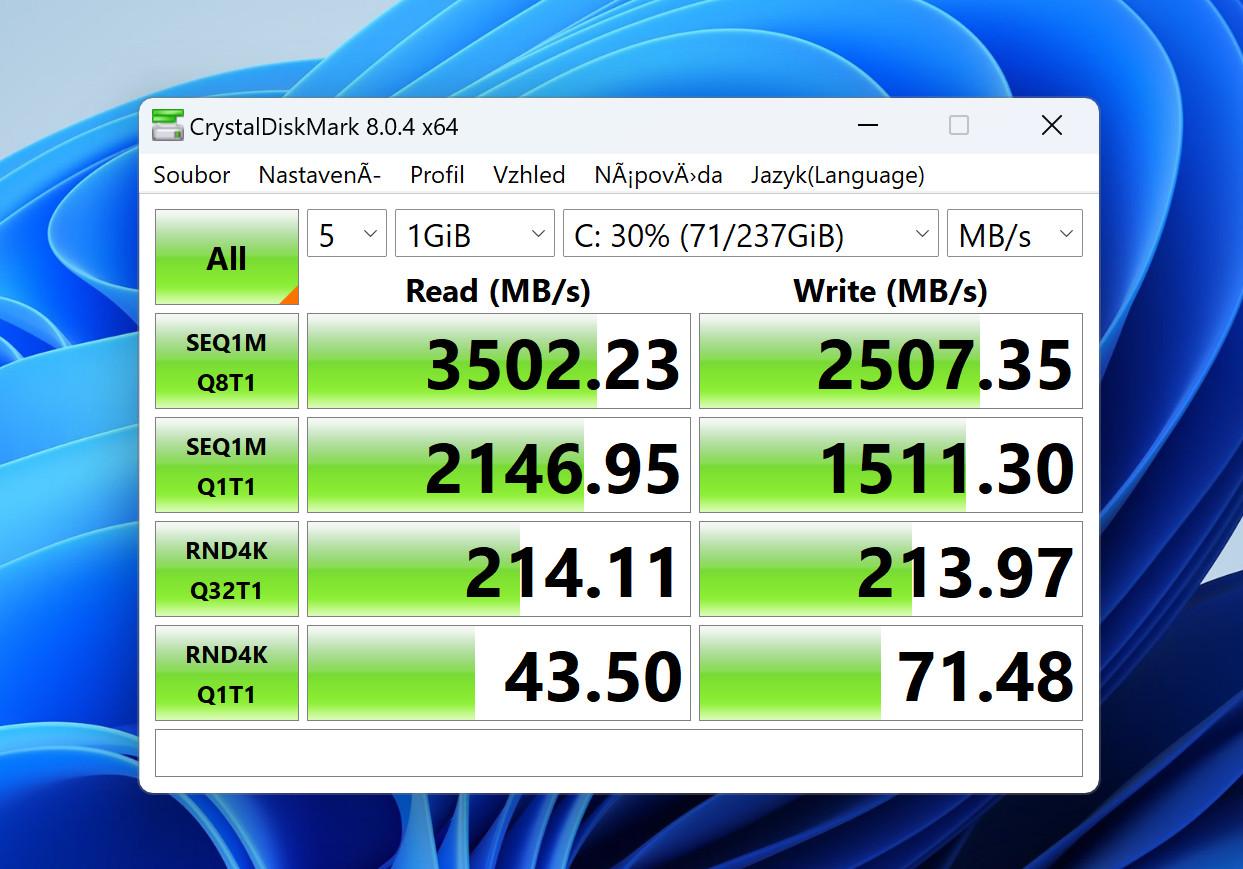Open the Nápověda menu

coord(658,175)
